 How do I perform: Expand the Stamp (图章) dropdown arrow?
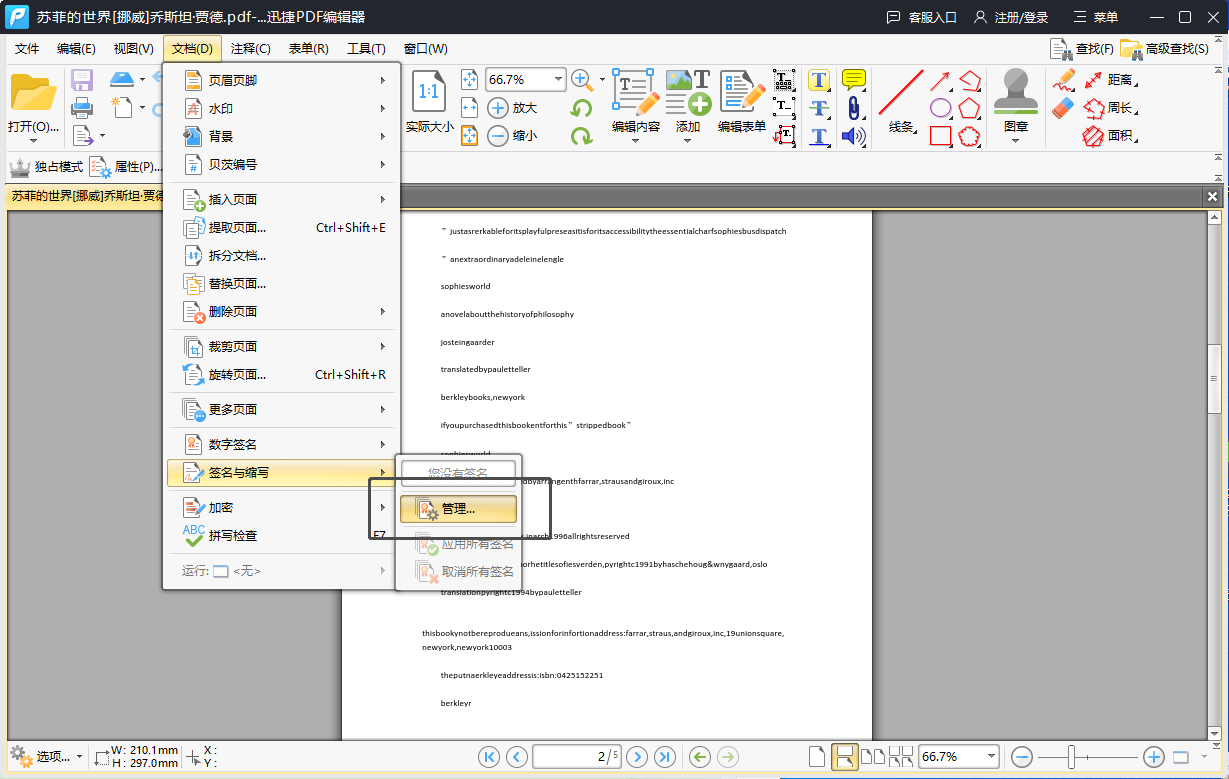pyautogui.click(x=1016, y=141)
